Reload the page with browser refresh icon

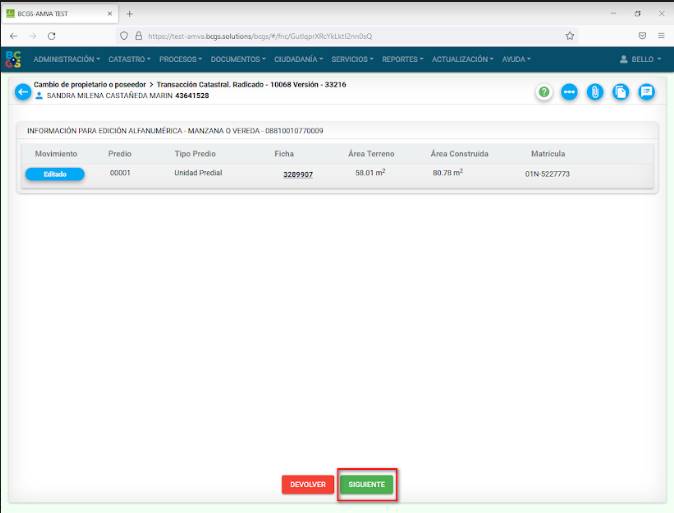coord(52,35)
